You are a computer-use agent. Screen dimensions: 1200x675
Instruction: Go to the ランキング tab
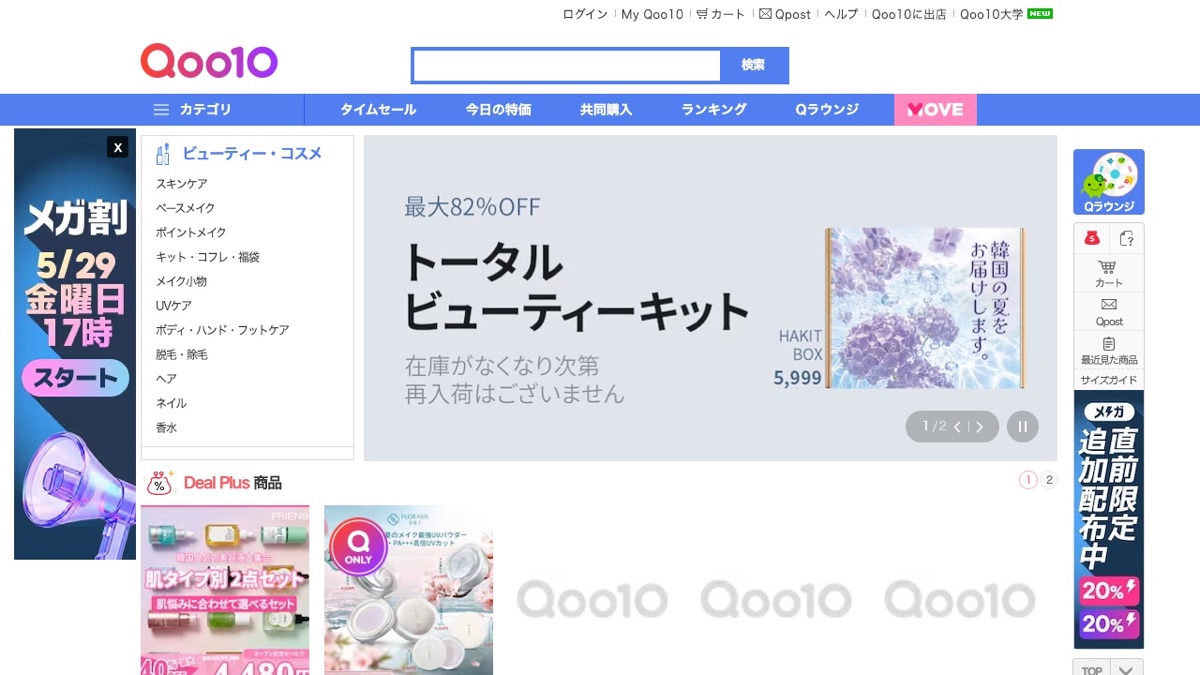(x=714, y=110)
